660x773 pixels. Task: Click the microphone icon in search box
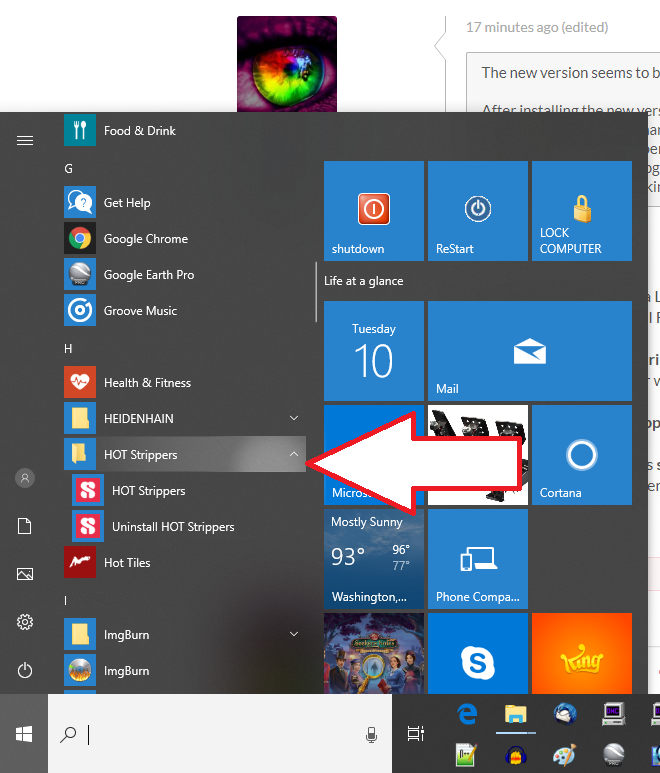371,735
